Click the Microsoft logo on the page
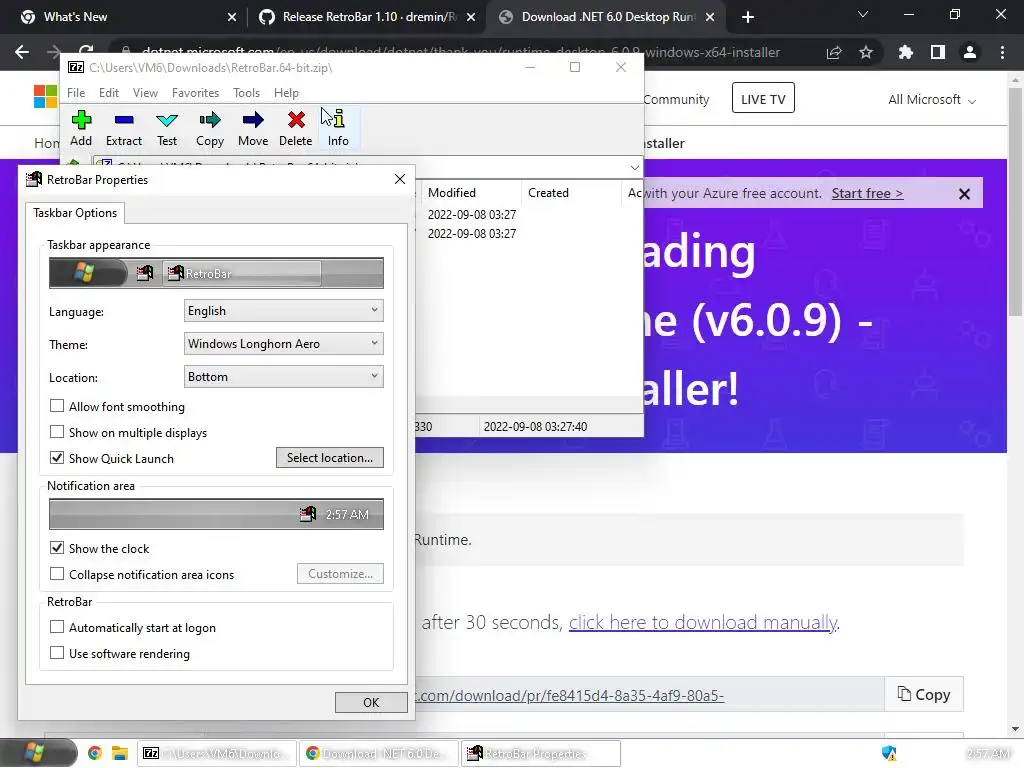Viewport: 1024px width, 768px height. coord(46,97)
